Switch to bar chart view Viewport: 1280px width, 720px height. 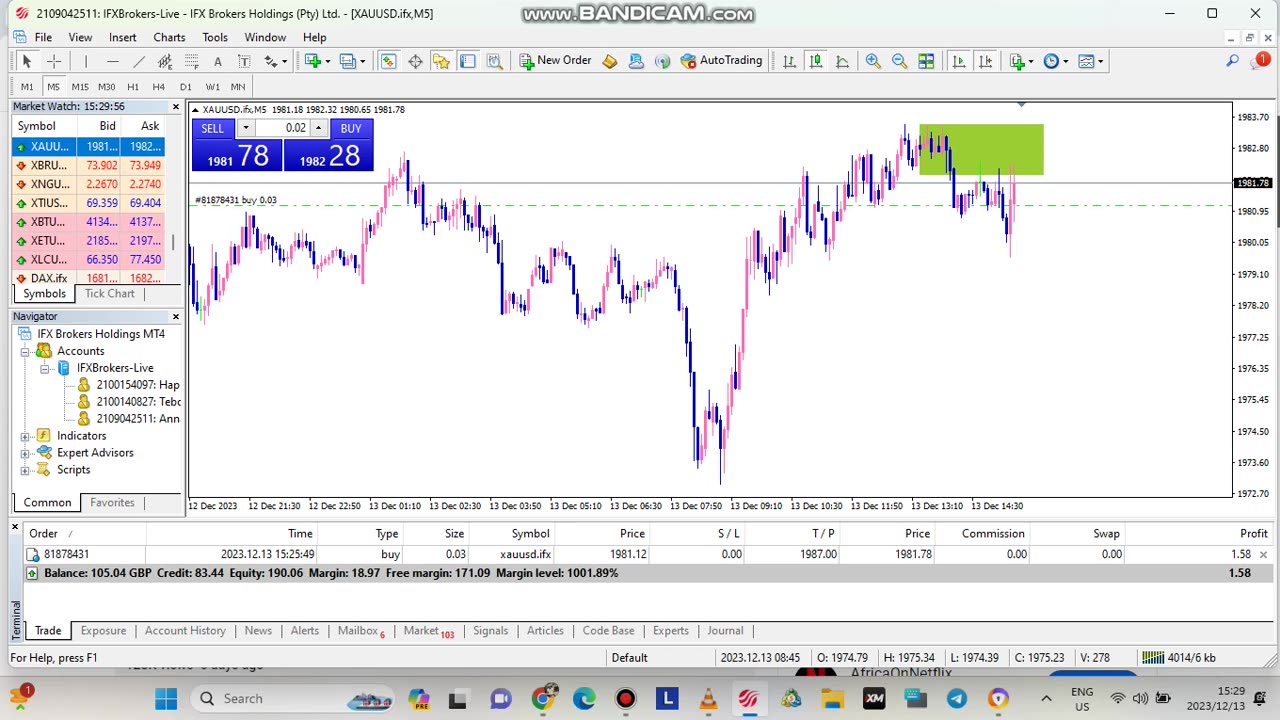point(790,61)
